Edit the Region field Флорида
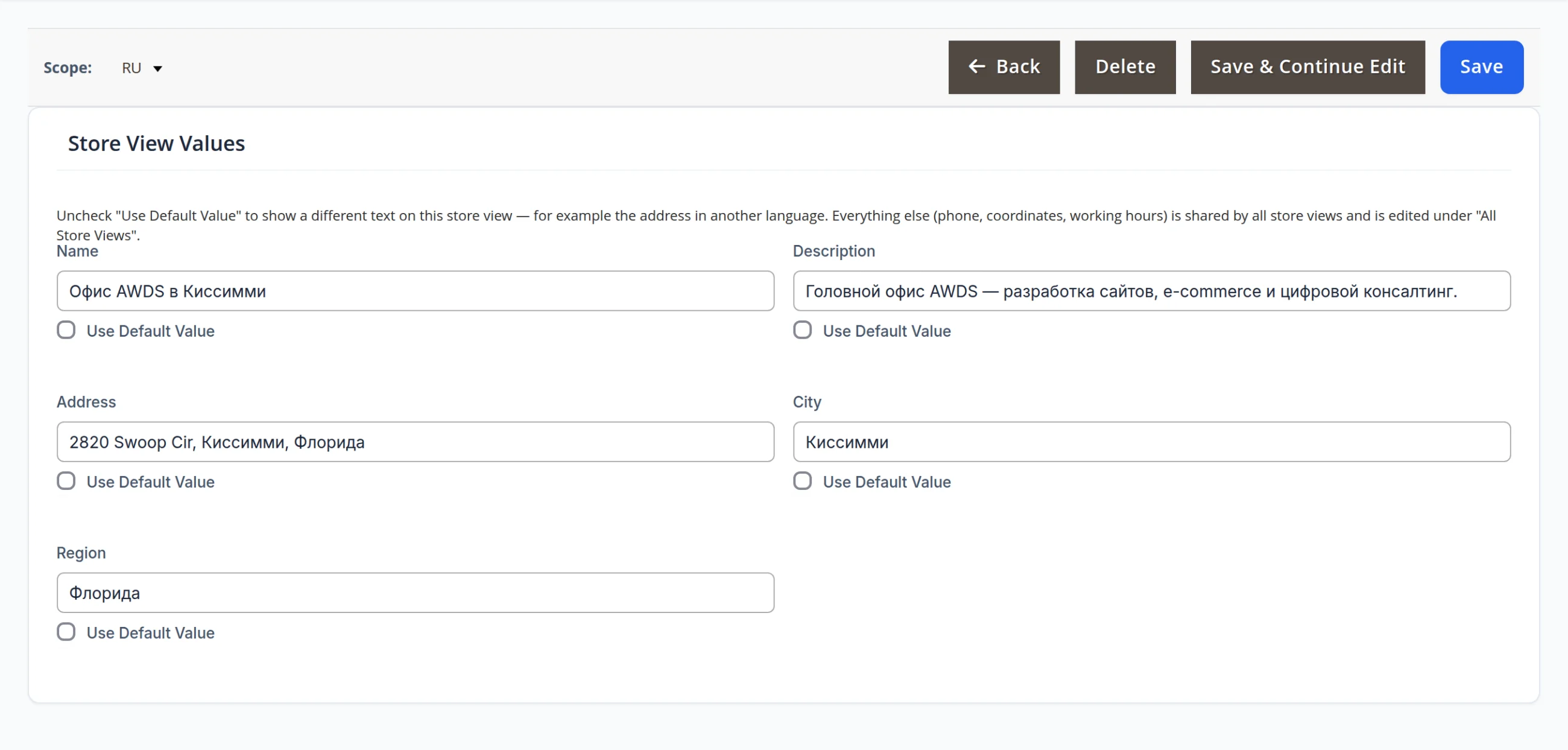The width and height of the screenshot is (1568, 750). (x=415, y=593)
